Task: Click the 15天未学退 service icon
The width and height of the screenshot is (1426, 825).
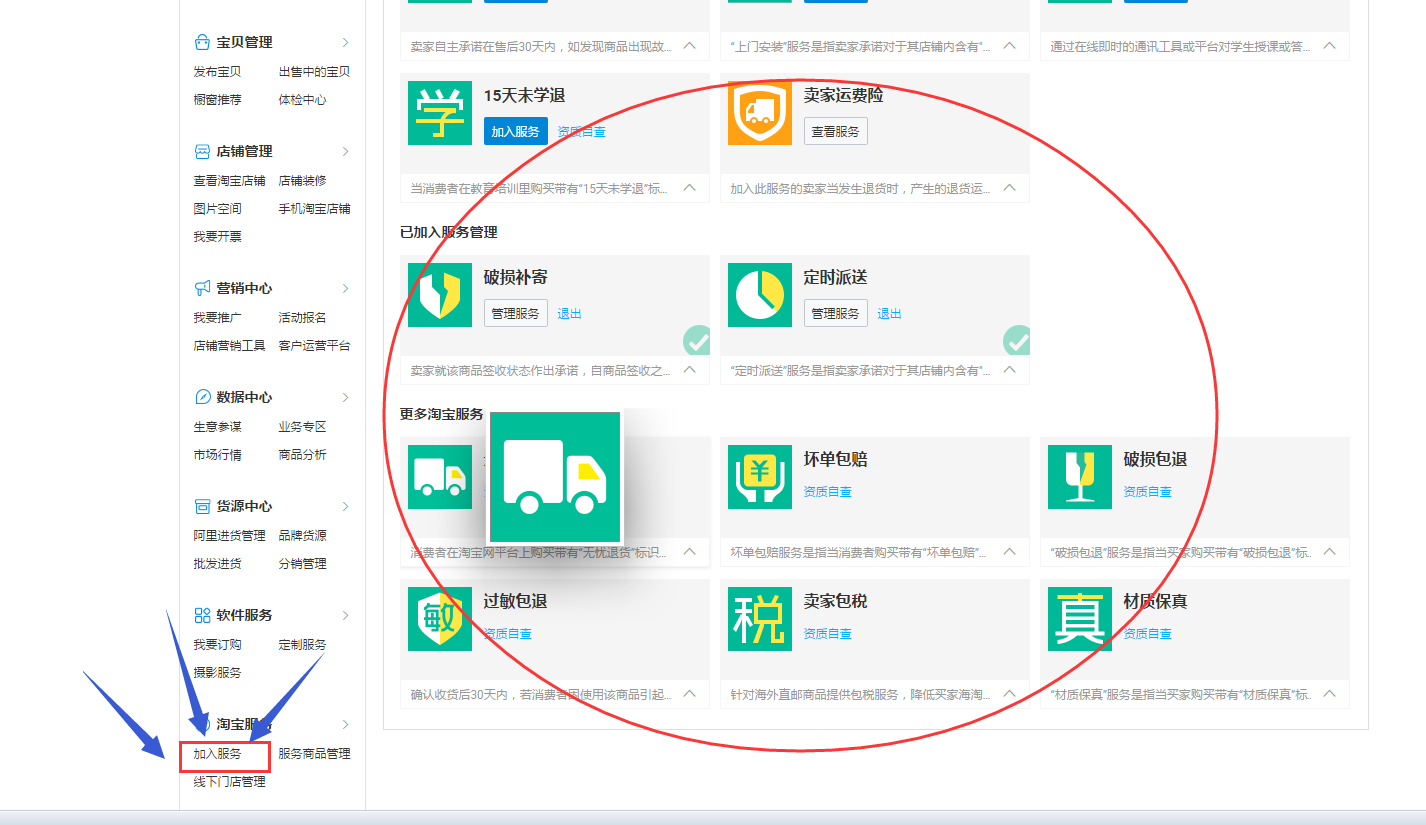Action: [x=439, y=113]
